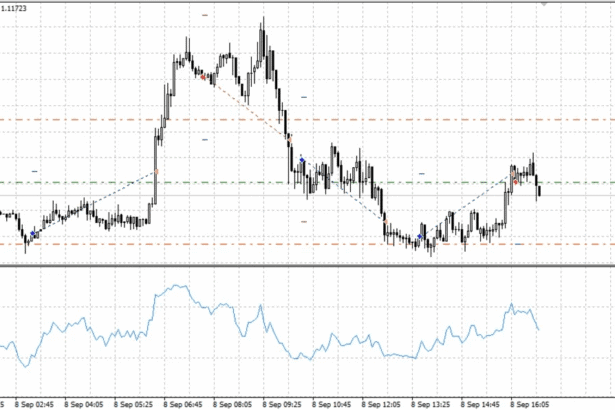The height and width of the screenshot is (410, 615).
Task: Click the 8 Sep 02:45 time label
Action: point(34,405)
